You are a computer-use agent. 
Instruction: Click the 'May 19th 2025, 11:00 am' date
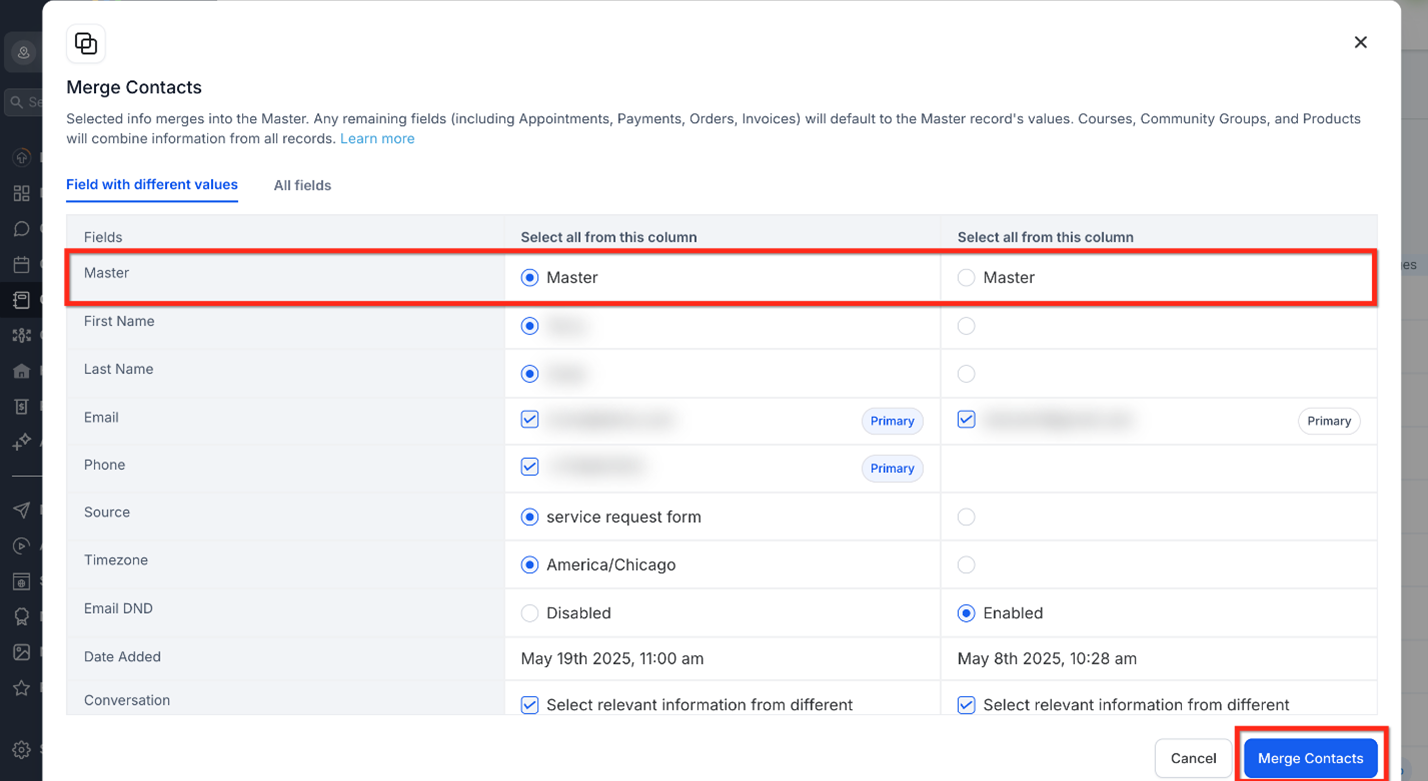tap(612, 659)
